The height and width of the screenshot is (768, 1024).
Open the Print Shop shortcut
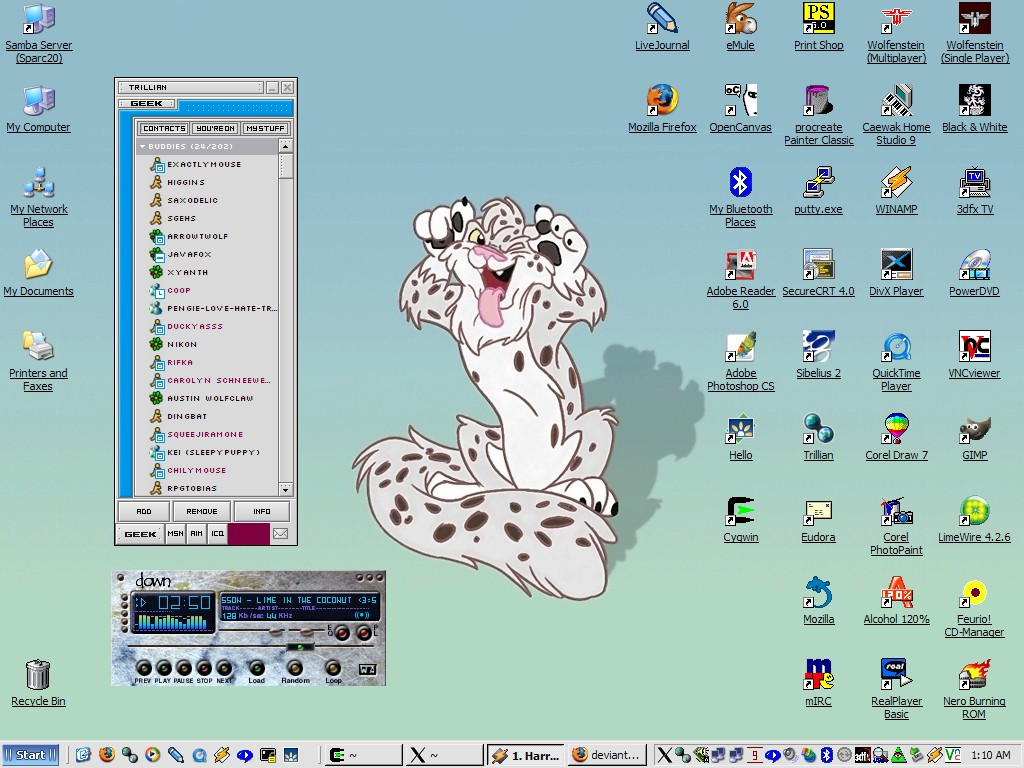click(x=818, y=28)
